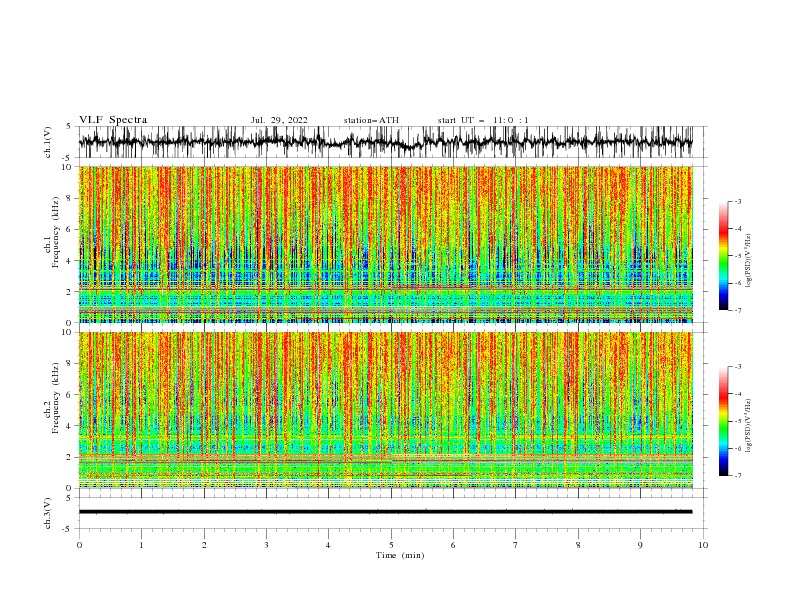This screenshot has height=612, width=792.
Task: Select the ch.2 "Frequency (kHz)" axis label
Action: pyautogui.click(x=56, y=398)
